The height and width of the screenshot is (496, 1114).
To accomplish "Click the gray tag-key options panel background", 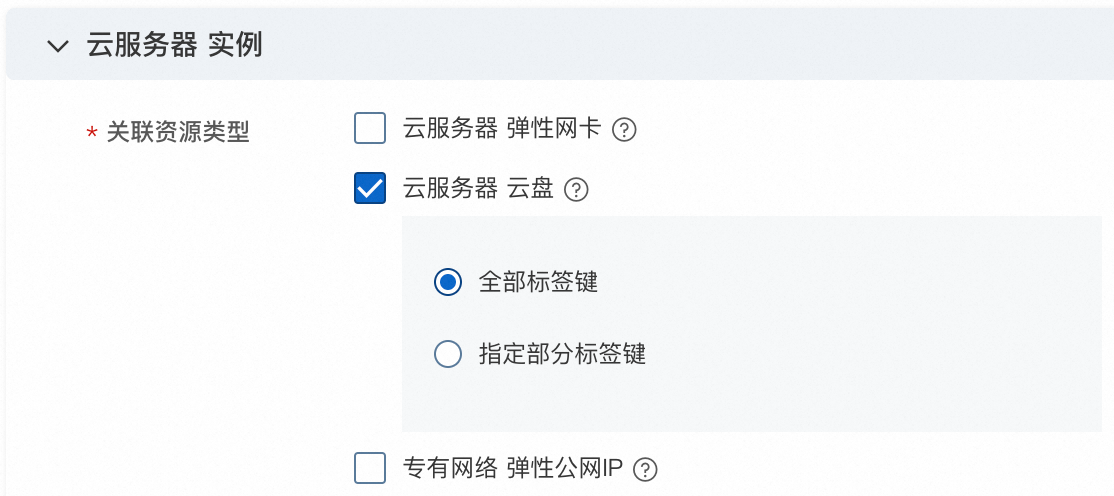I will pos(850,320).
